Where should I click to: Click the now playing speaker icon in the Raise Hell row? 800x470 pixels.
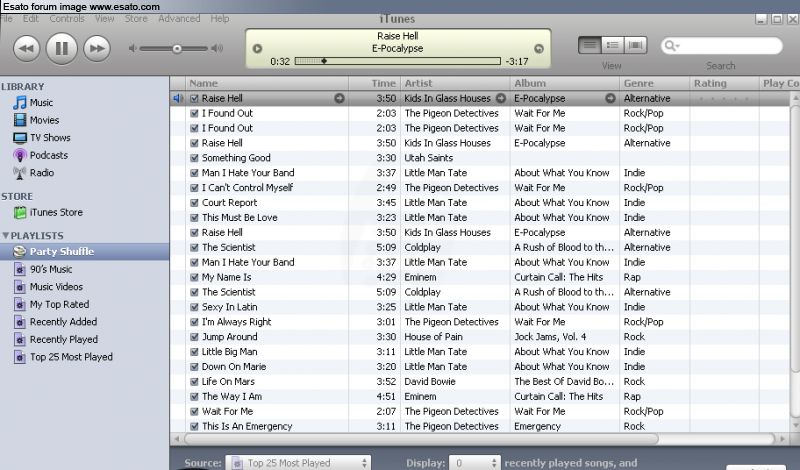[178, 98]
